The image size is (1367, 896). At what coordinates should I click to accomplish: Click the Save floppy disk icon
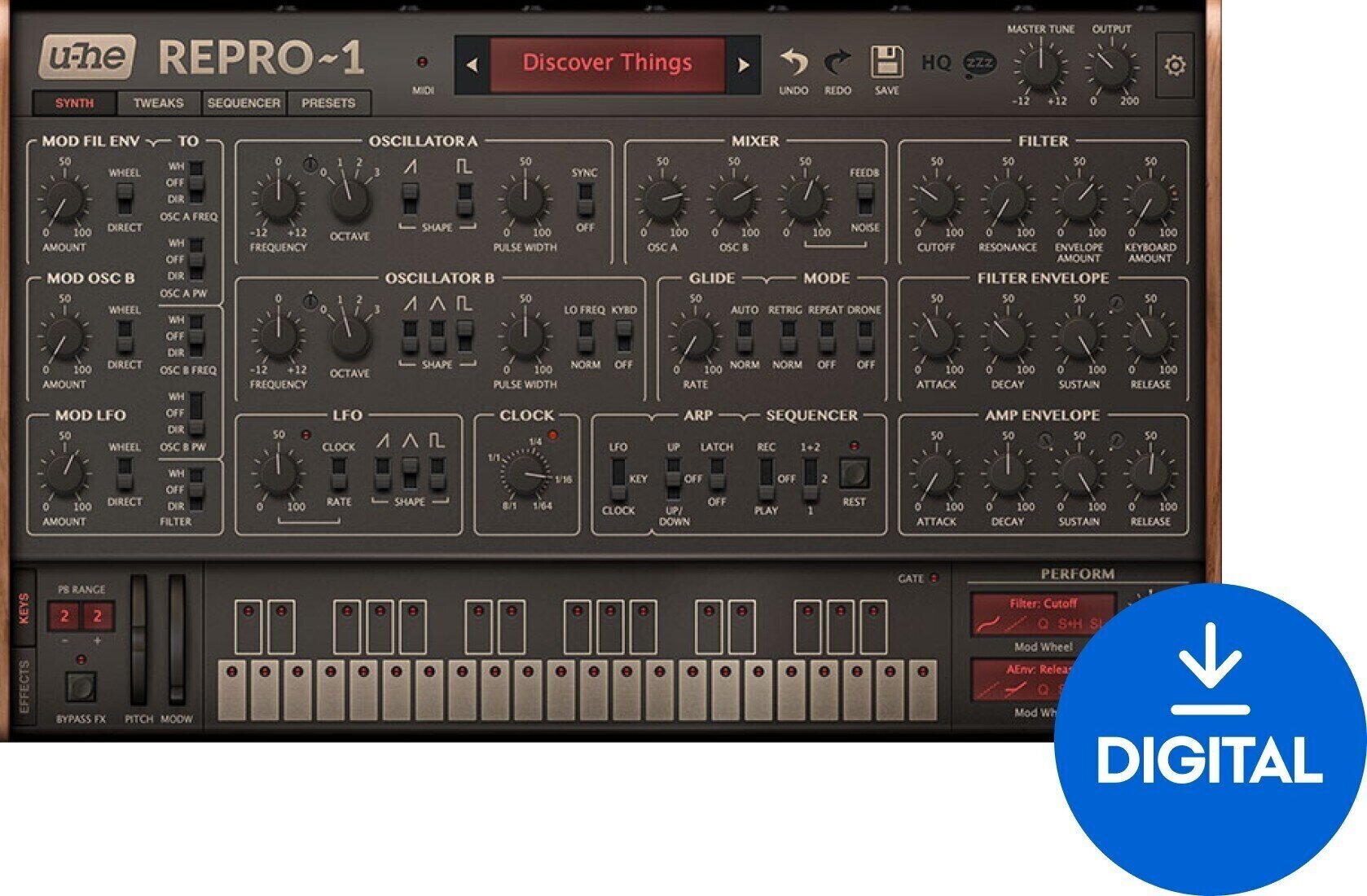pyautogui.click(x=886, y=63)
